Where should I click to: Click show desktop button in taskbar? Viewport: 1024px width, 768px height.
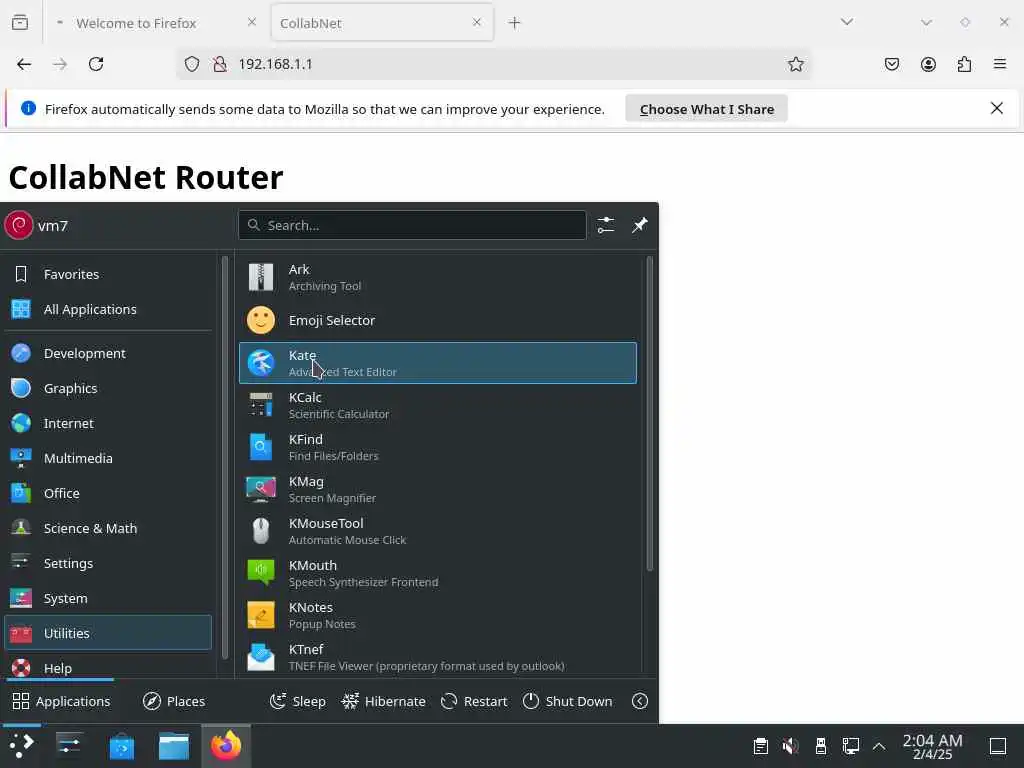pyautogui.click(x=998, y=746)
